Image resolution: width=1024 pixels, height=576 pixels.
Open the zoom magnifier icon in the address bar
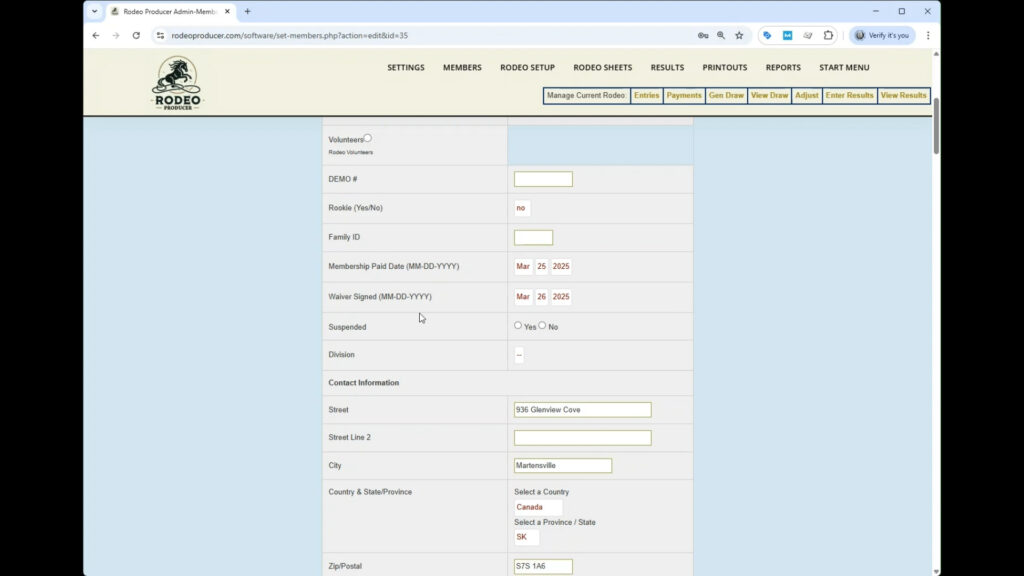(x=719, y=35)
